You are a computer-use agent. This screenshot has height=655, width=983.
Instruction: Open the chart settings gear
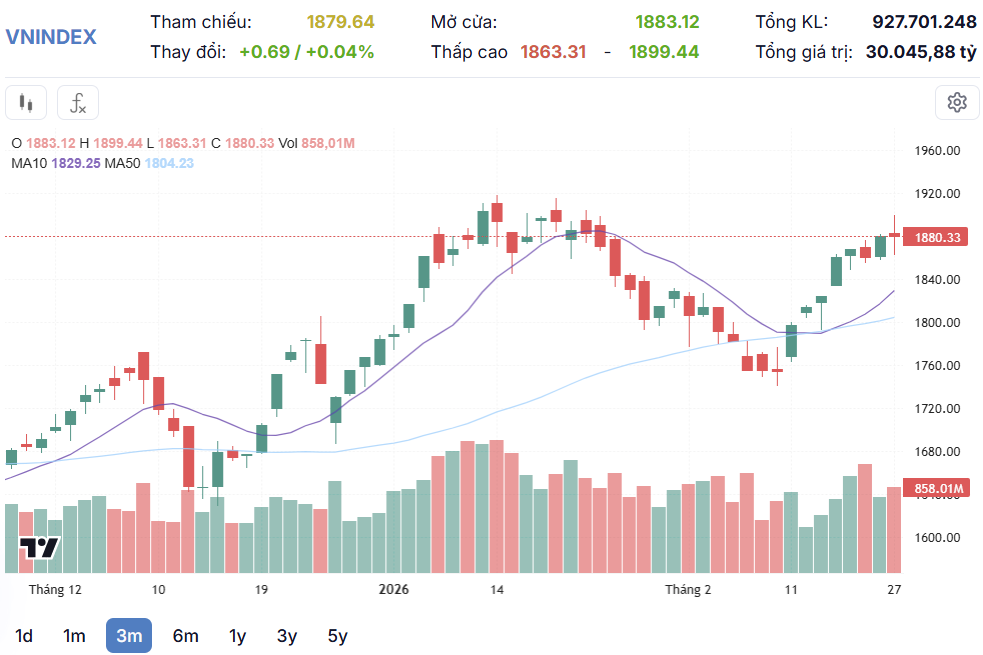[x=956, y=103]
